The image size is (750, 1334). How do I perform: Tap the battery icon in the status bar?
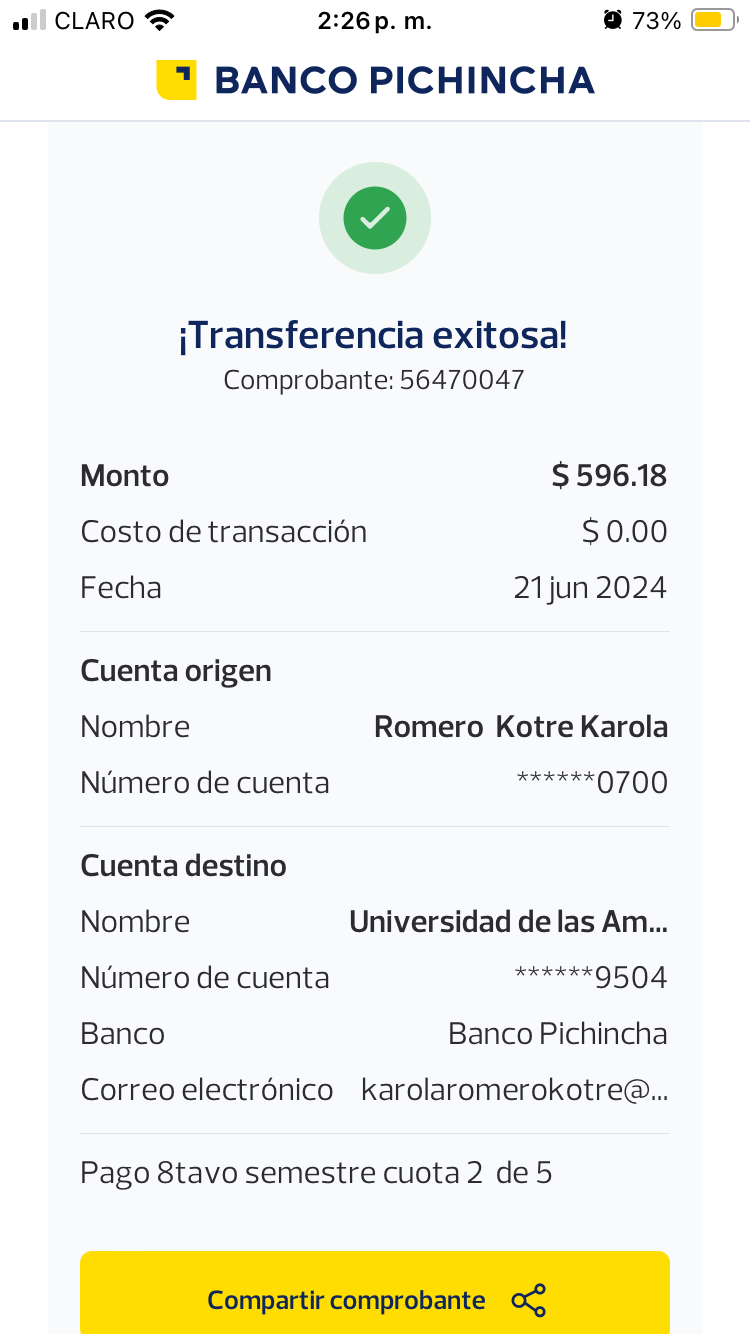coord(714,20)
